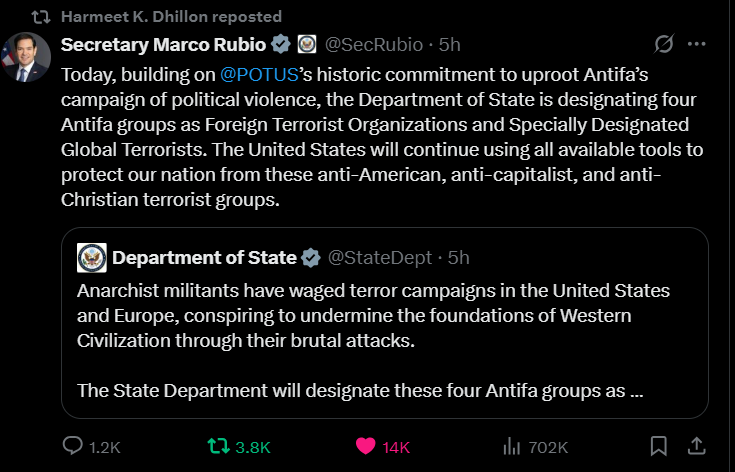Viewport: 735px width, 472px height.
Task: Unlike the post with 14K likes
Action: tap(367, 446)
